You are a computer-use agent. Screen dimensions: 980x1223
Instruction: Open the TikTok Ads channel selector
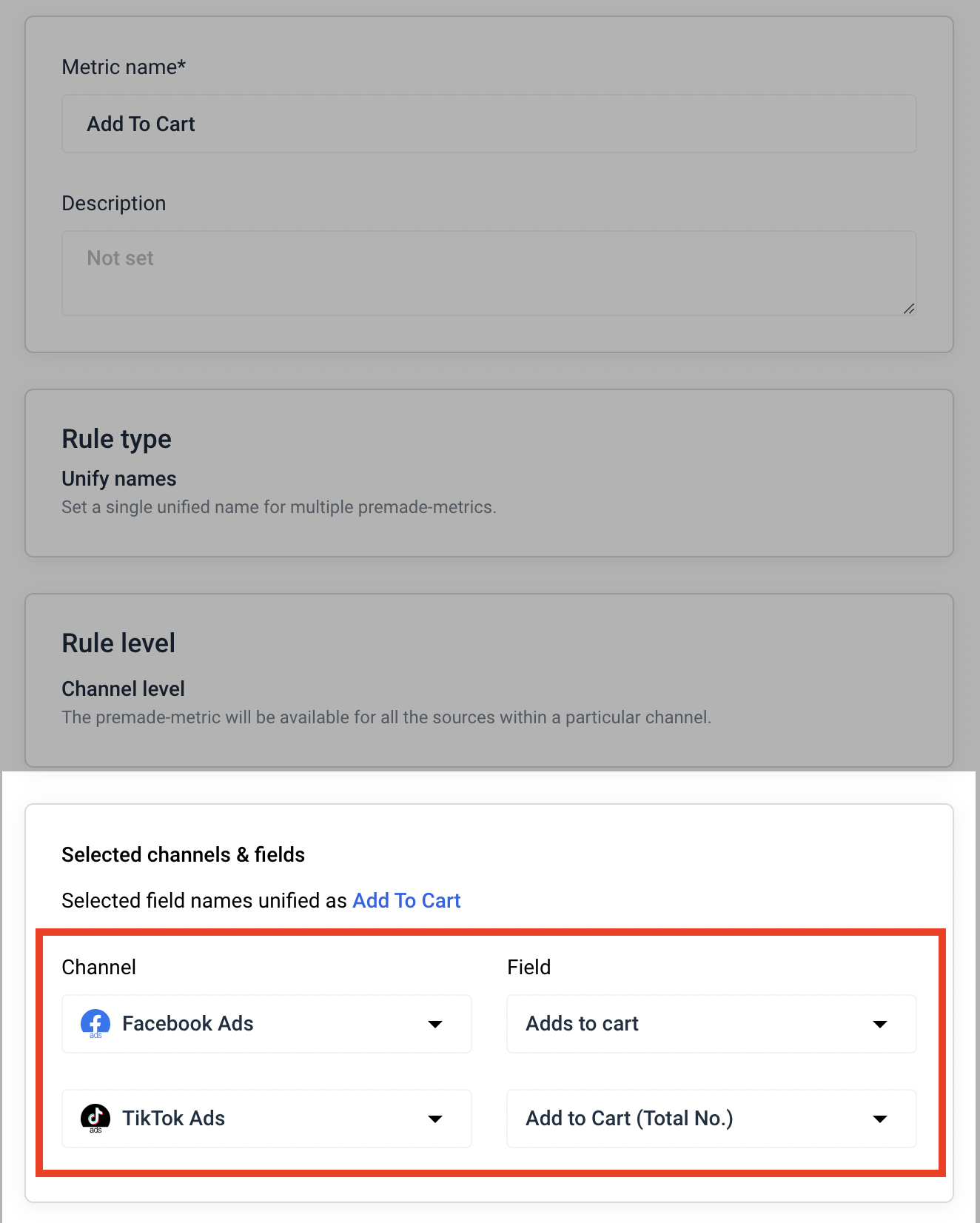point(266,1119)
